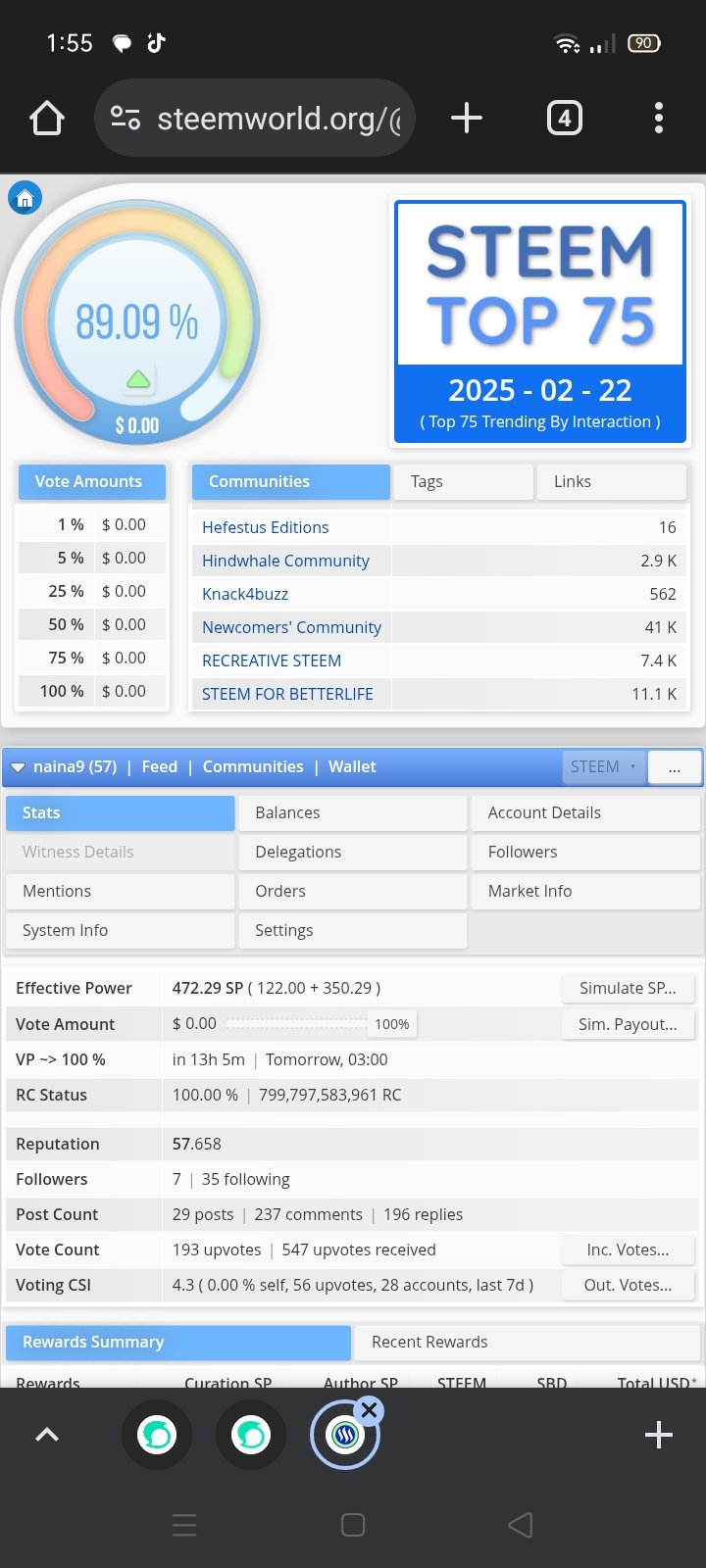706x1568 pixels.
Task: Open RECREATIVE STEEM community link
Action: click(272, 661)
